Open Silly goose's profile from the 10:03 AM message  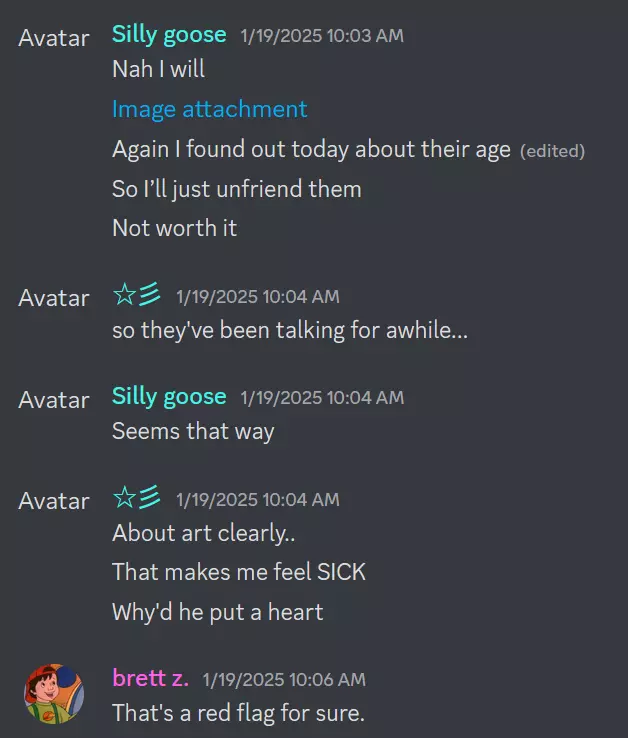(x=169, y=34)
